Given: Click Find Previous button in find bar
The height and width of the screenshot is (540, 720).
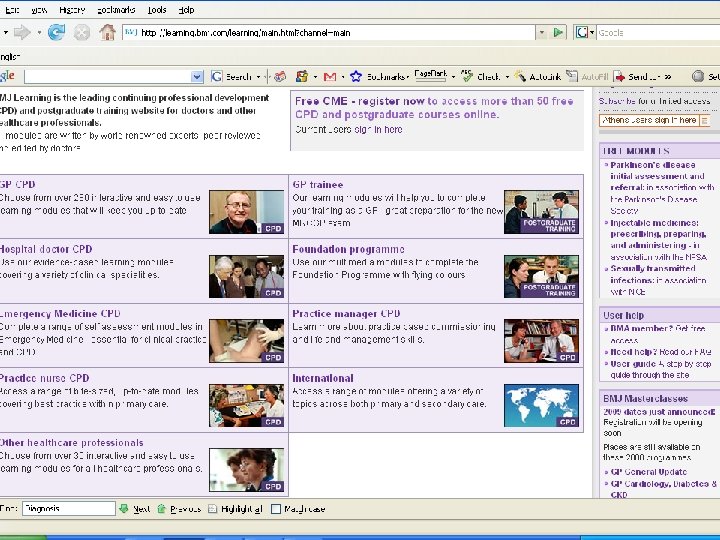Looking at the screenshot, I should [x=179, y=509].
